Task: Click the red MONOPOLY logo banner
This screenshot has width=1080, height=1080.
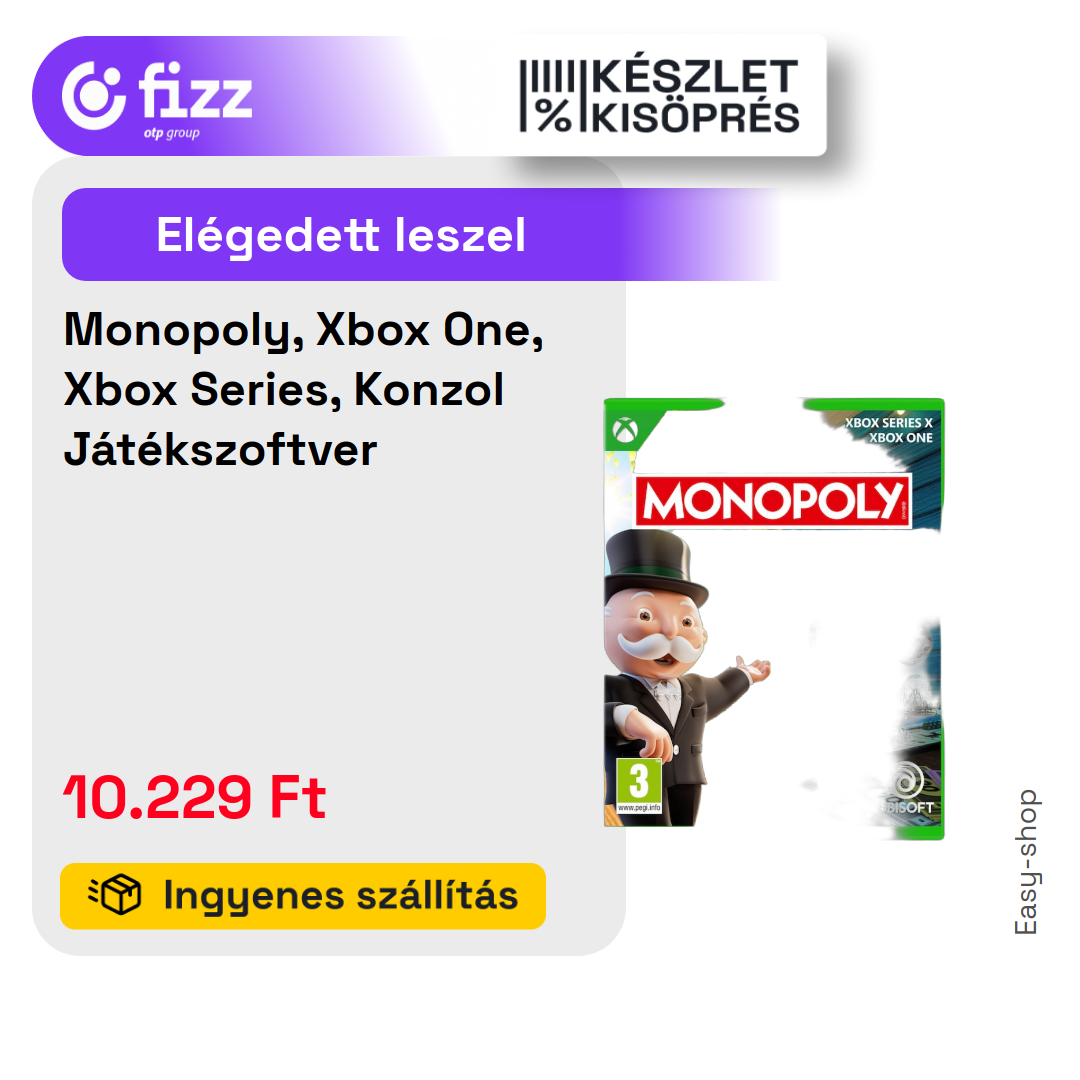Action: [x=773, y=501]
